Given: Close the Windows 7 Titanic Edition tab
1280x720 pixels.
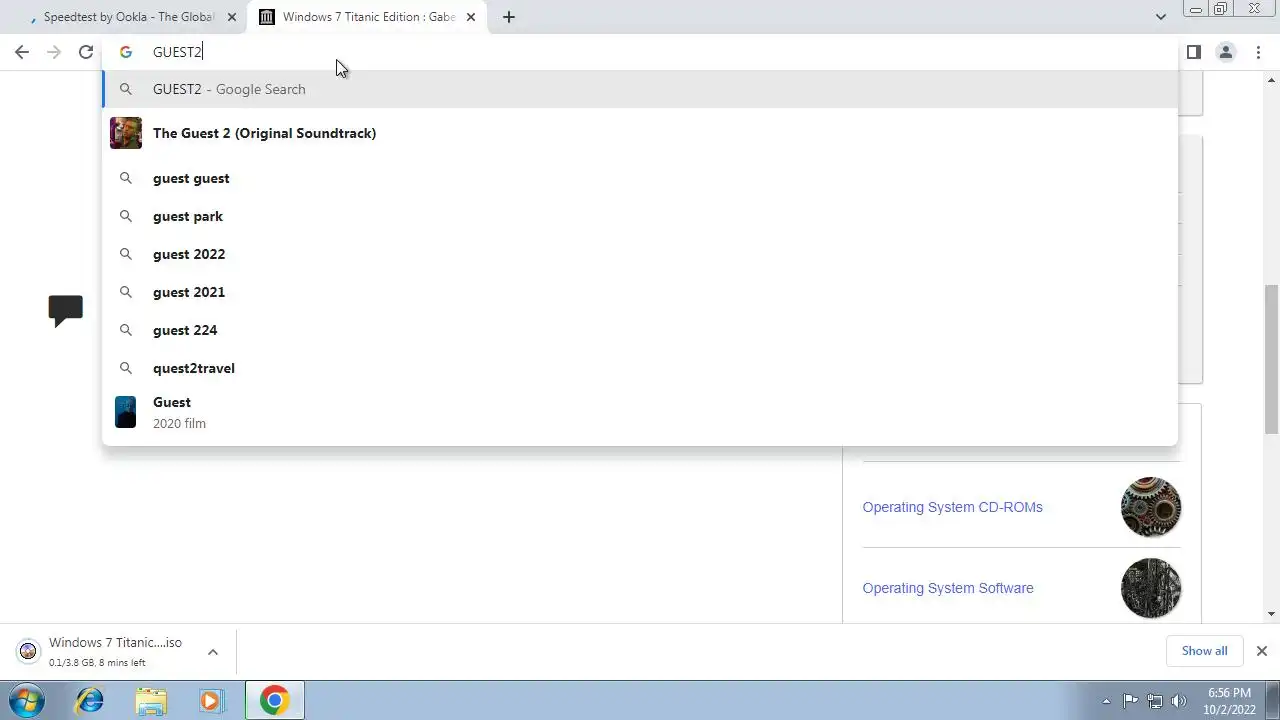Looking at the screenshot, I should coord(471,17).
